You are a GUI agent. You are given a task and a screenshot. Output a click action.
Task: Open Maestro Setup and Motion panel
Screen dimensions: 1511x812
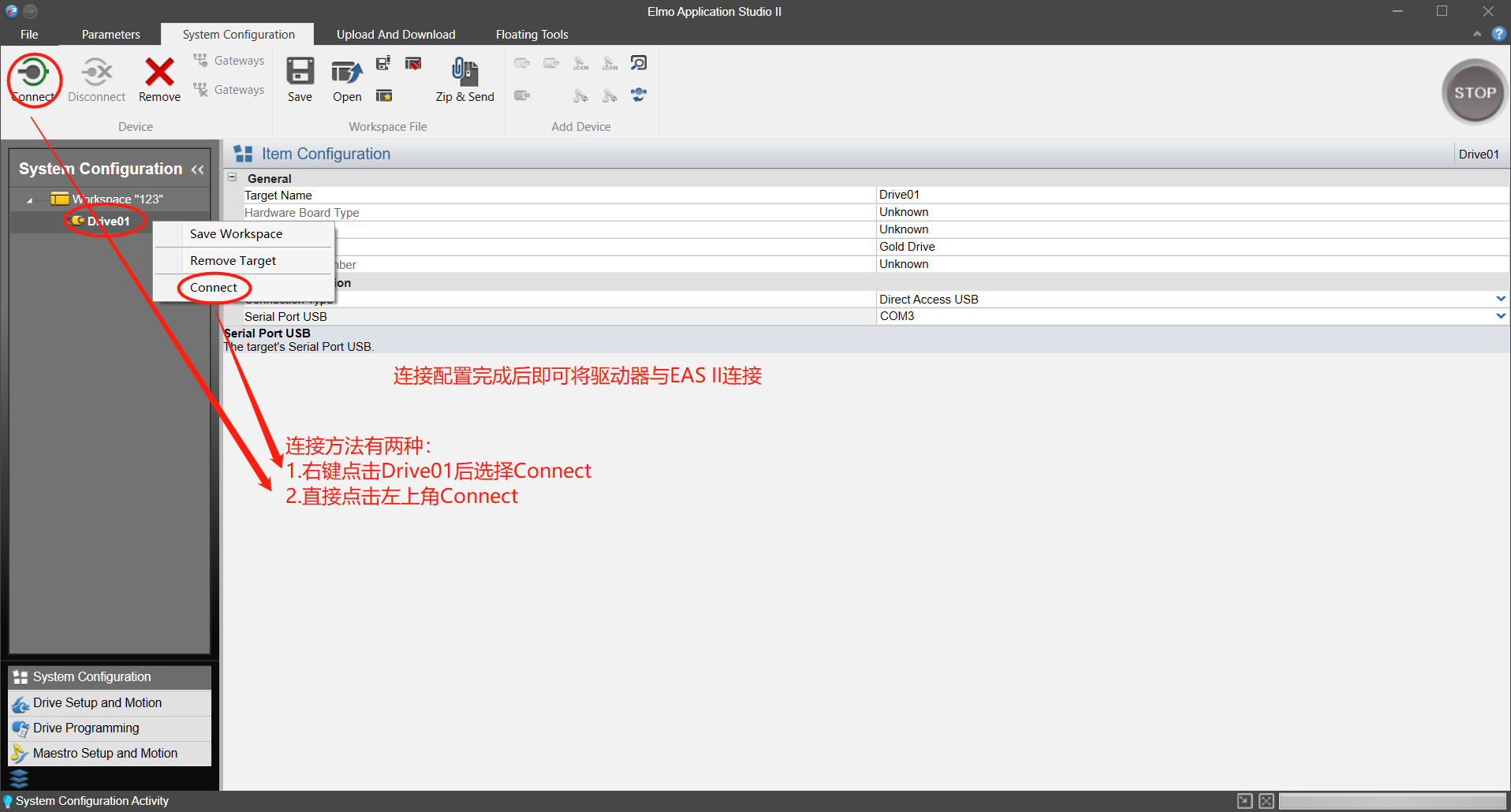(x=105, y=753)
